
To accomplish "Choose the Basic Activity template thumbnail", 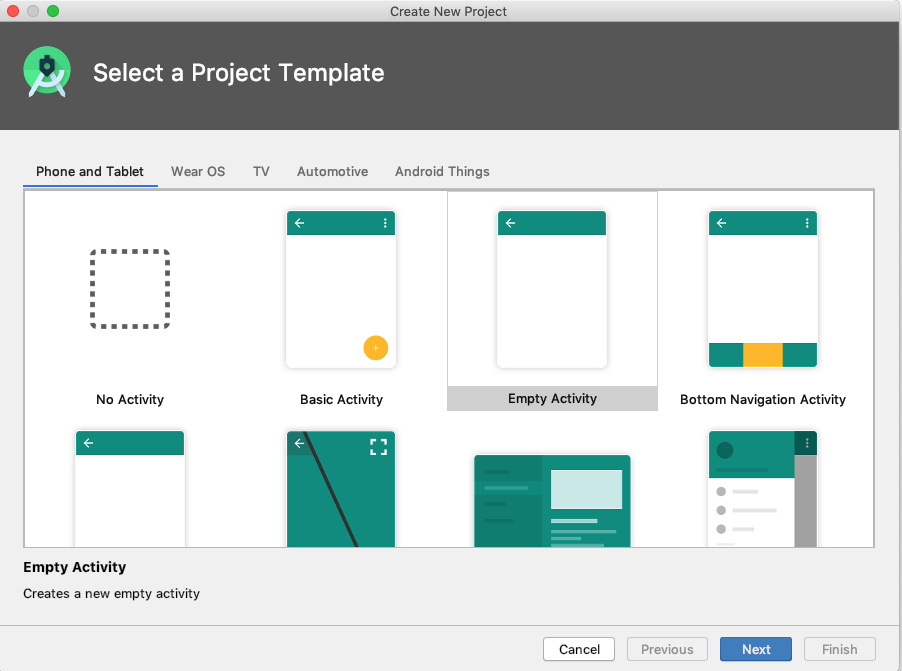I will tap(341, 289).
